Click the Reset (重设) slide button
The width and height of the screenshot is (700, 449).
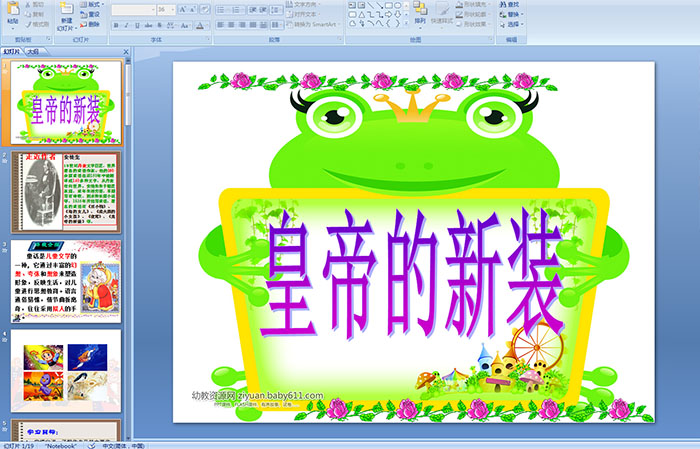90,15
